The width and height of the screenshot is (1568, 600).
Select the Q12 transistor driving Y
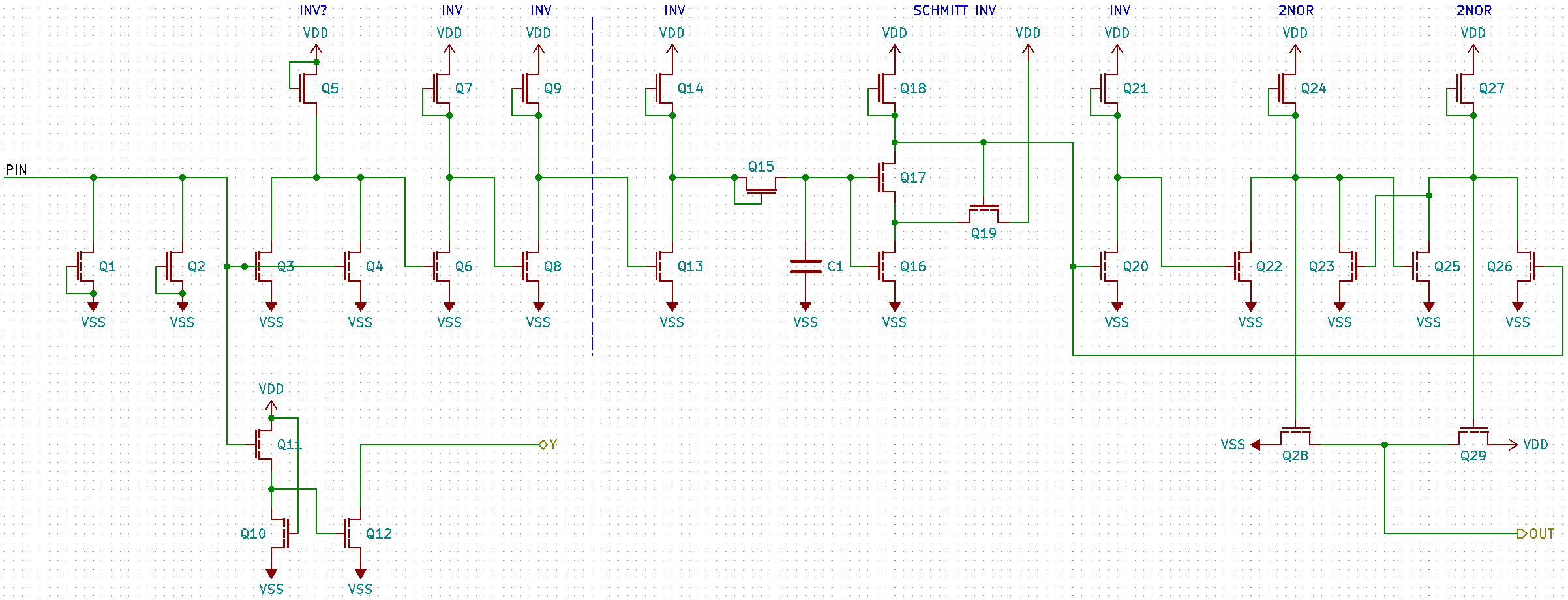[x=353, y=533]
